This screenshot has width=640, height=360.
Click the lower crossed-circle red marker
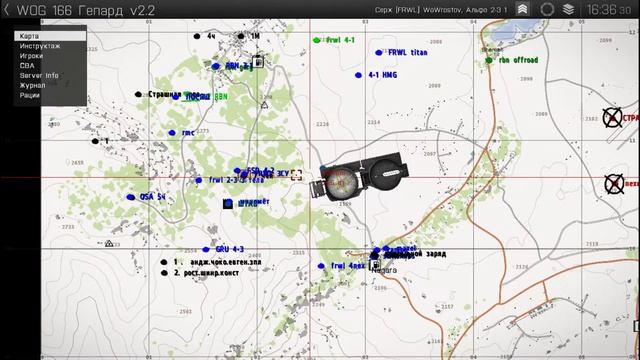click(x=614, y=184)
